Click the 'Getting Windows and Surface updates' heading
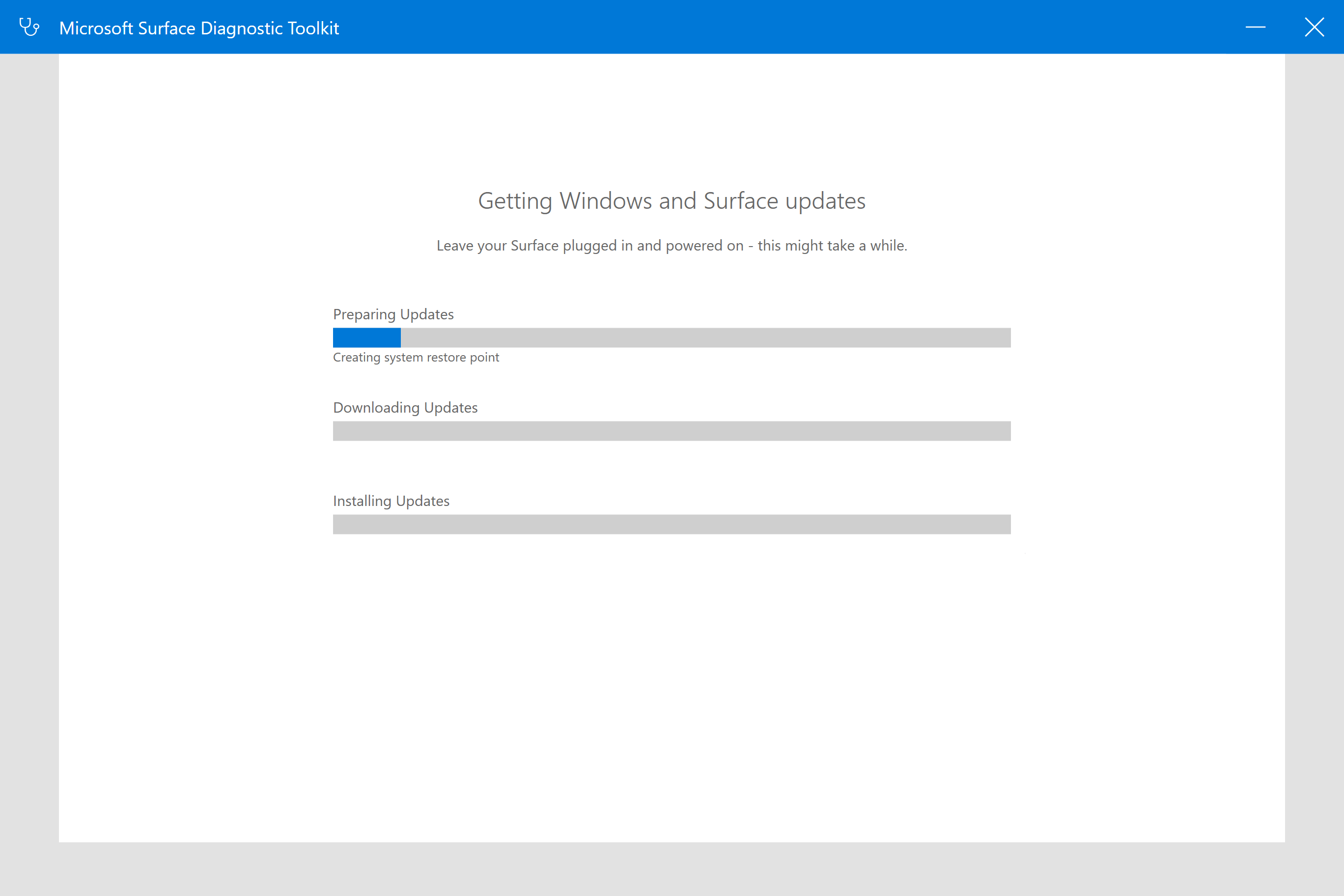 pyautogui.click(x=672, y=201)
